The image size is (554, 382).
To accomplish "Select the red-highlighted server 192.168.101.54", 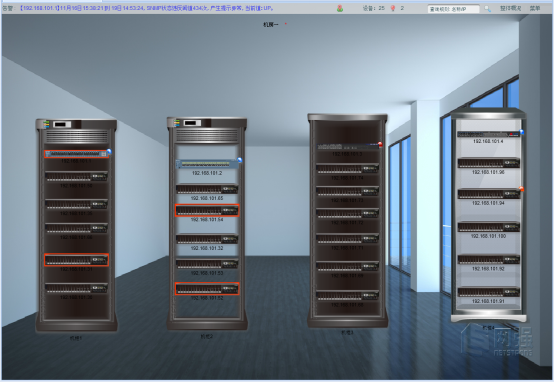I will click(x=207, y=210).
